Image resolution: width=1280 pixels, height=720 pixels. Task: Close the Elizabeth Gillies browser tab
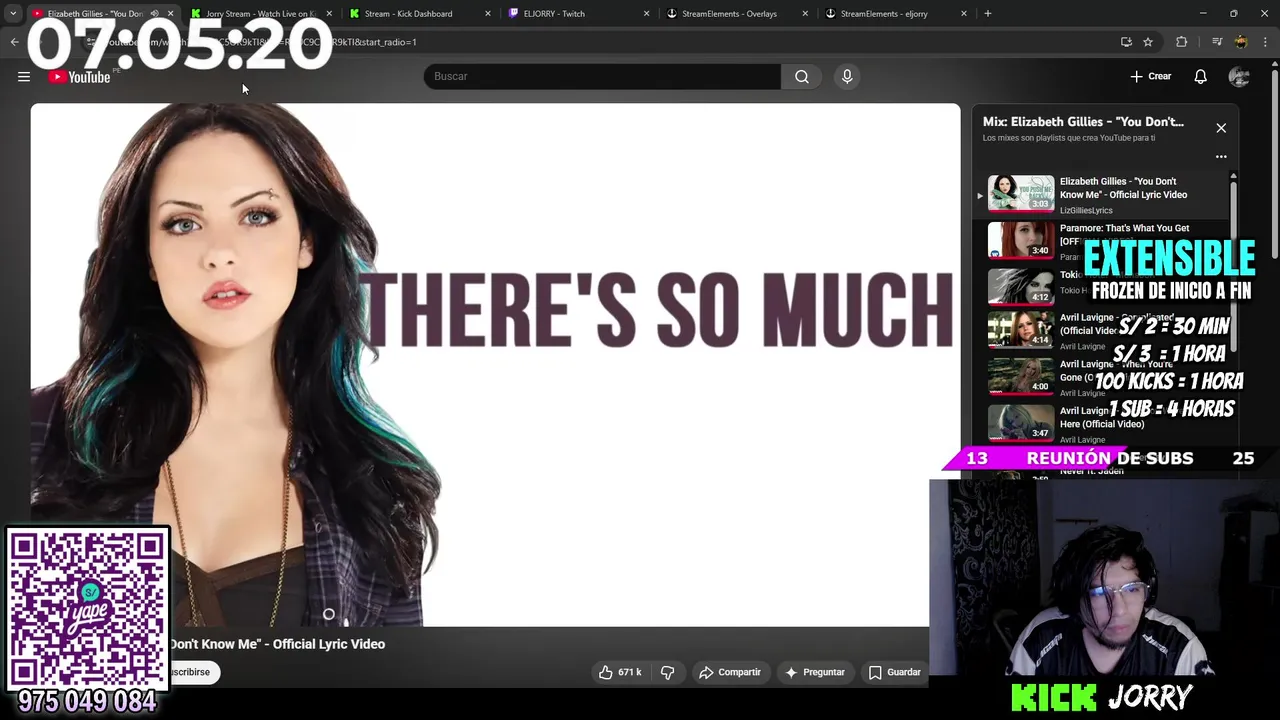(170, 14)
